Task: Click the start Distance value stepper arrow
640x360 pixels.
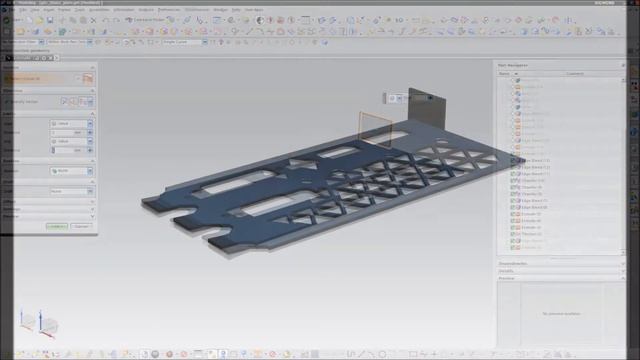Action: tap(90, 132)
